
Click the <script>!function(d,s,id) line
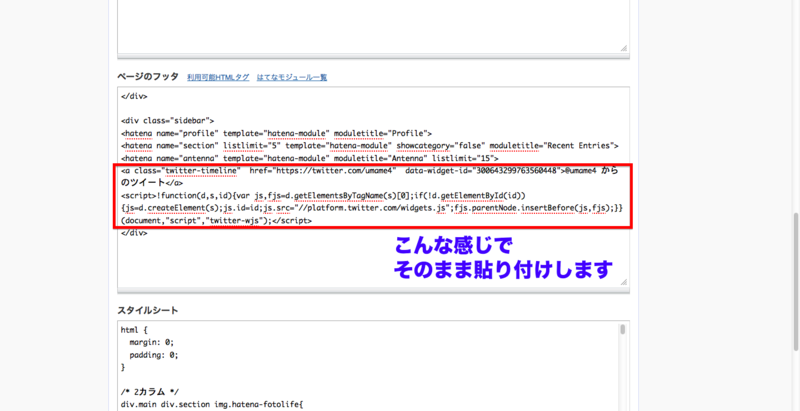coord(323,196)
